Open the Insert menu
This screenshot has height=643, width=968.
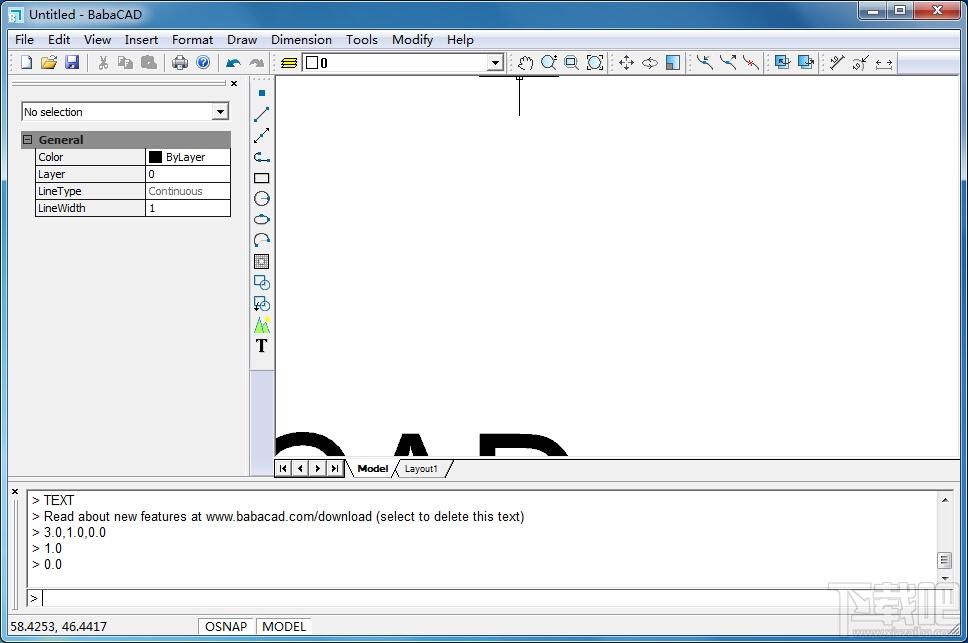pos(141,39)
